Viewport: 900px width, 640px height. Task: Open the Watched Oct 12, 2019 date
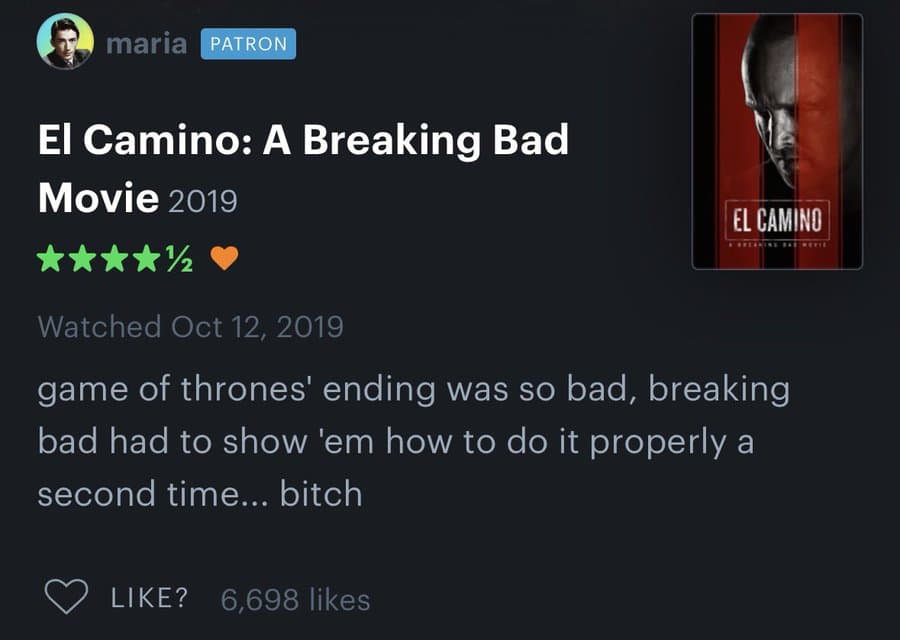coord(190,327)
